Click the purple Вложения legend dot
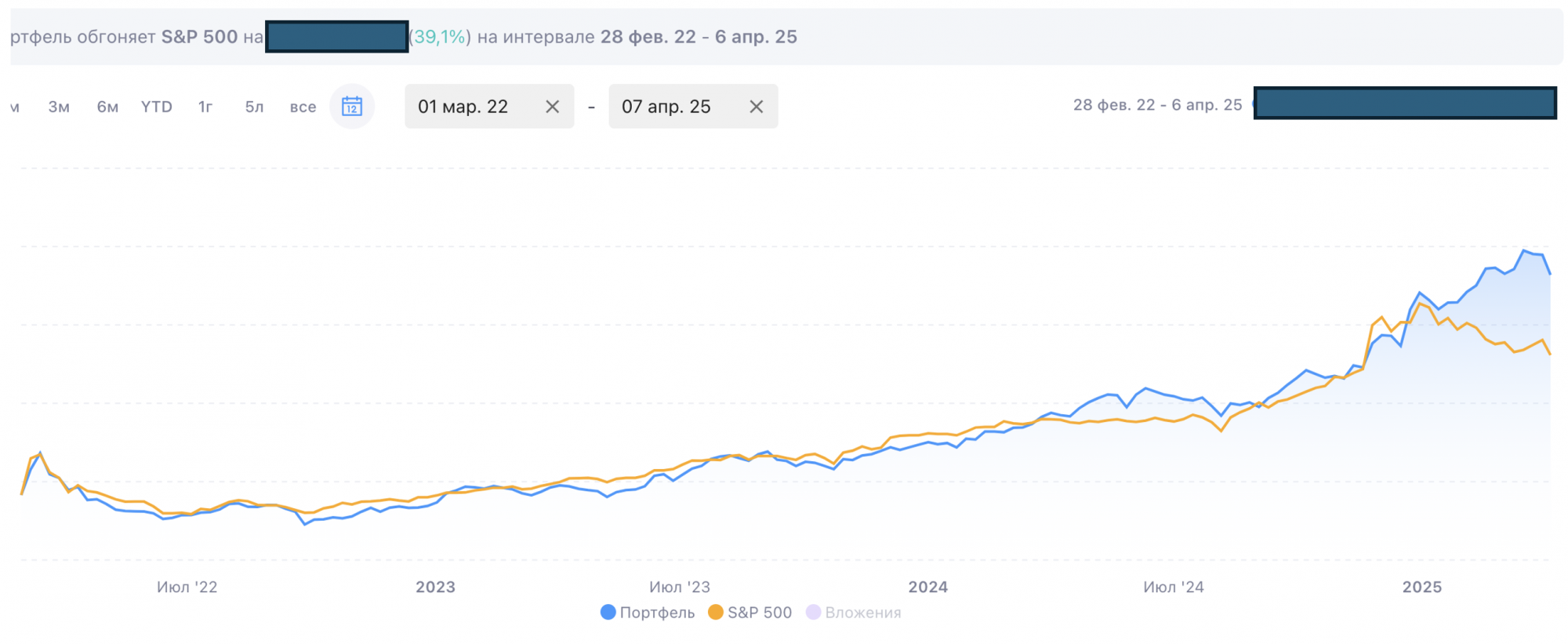The height and width of the screenshot is (644, 1568). tap(813, 613)
